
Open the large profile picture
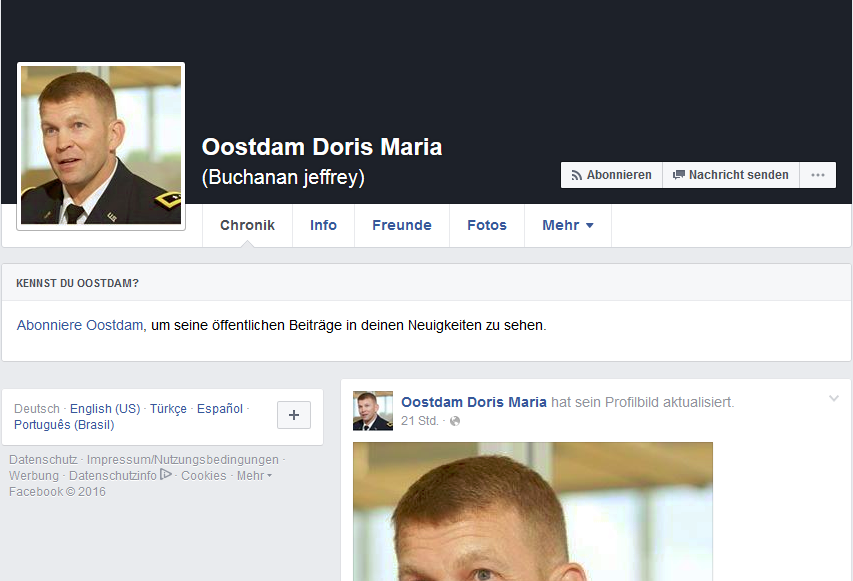(x=101, y=146)
